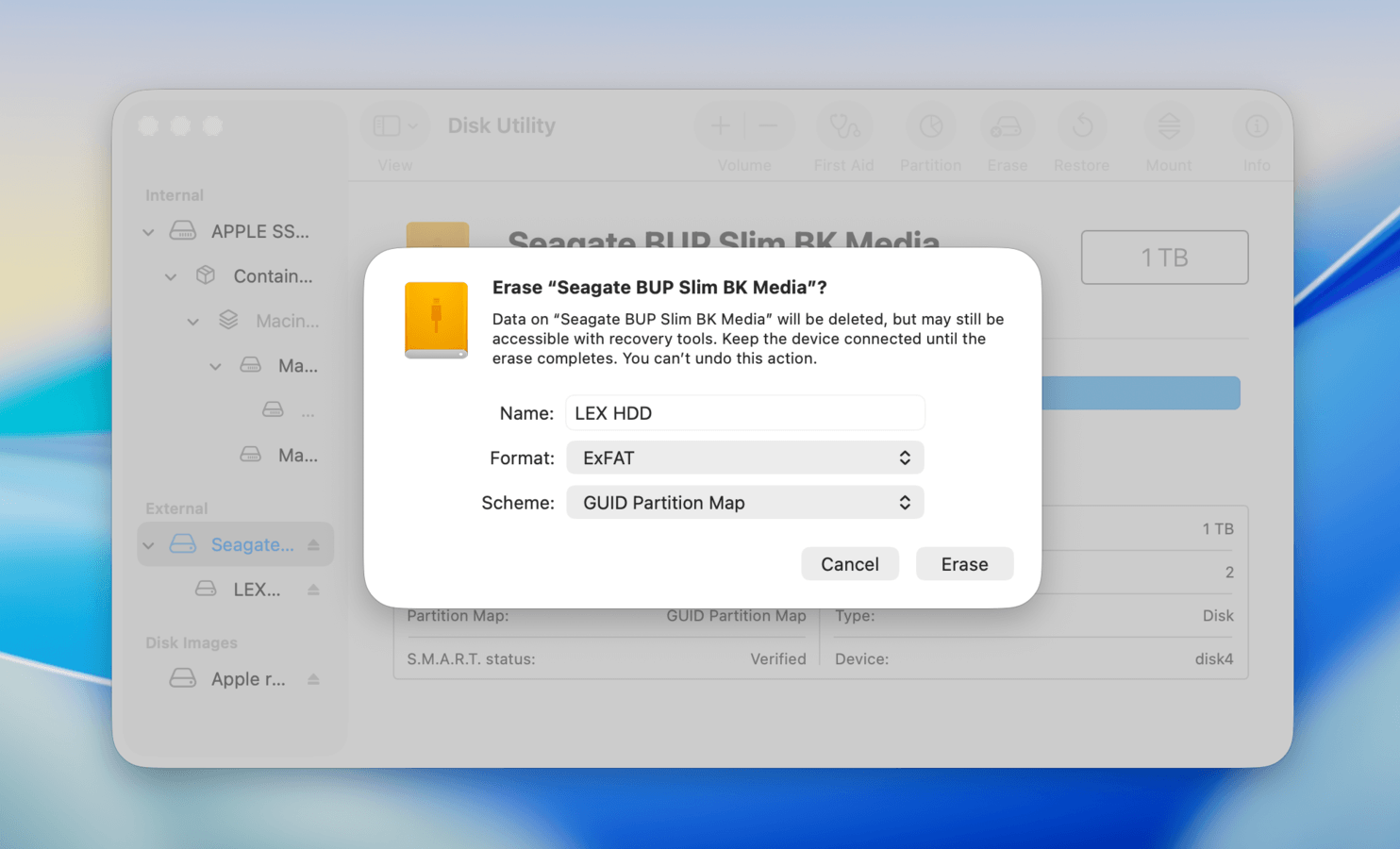This screenshot has width=1400, height=849.
Task: Click the Mount icon in the toolbar
Action: (1169, 125)
